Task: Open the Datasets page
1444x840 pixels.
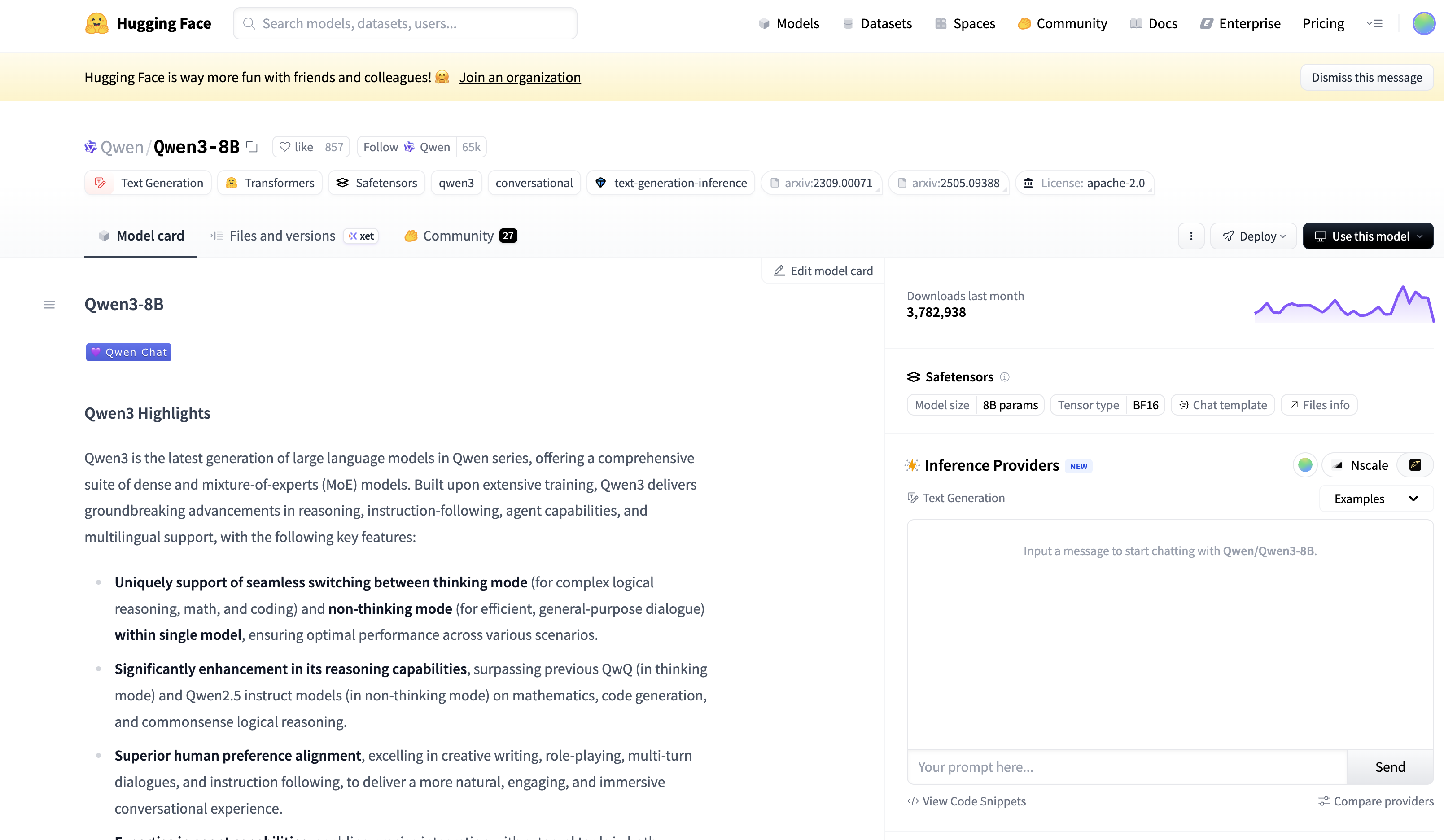Action: pos(877,23)
